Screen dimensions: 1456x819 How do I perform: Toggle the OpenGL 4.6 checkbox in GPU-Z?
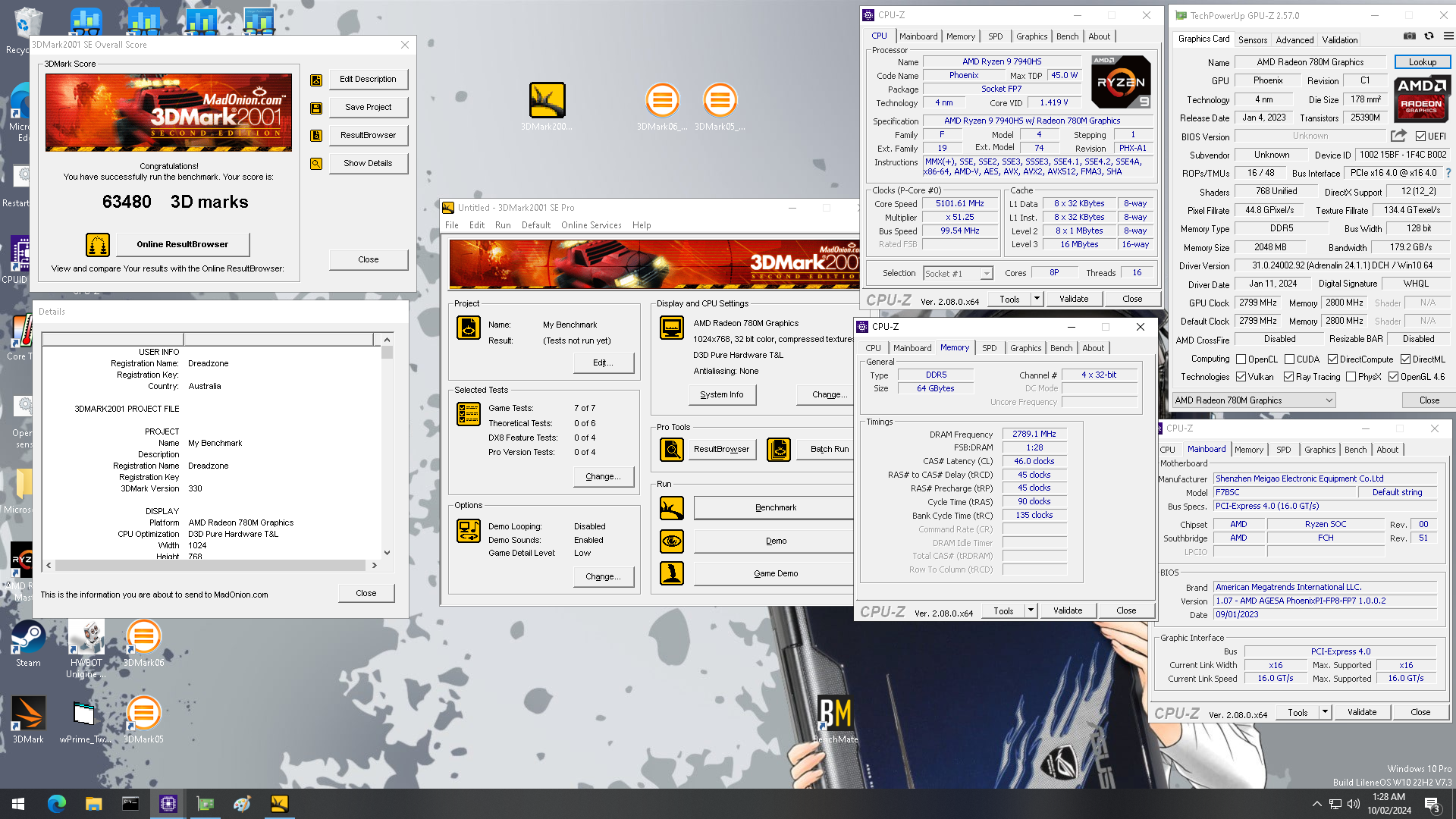(1393, 377)
